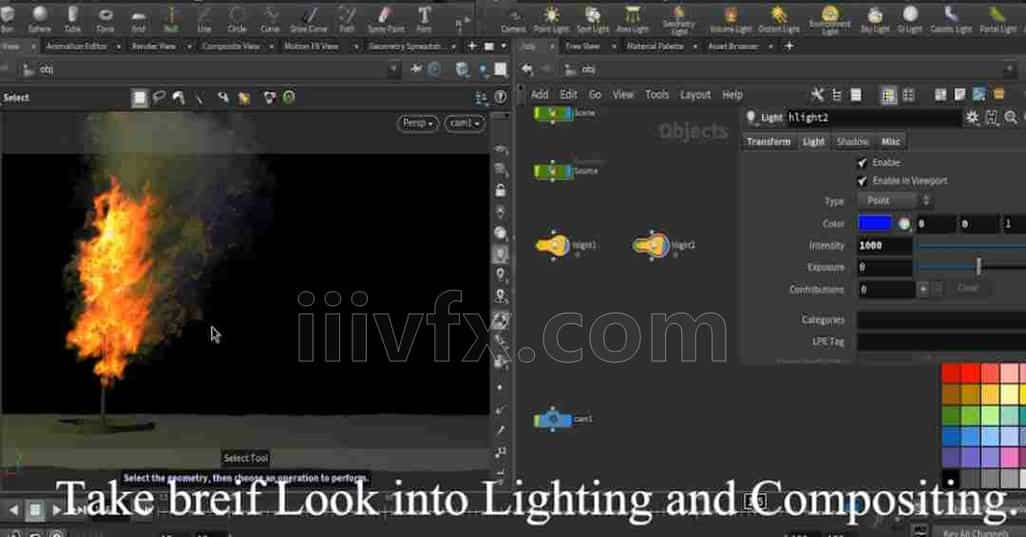Click the Houdini H icon in the parameter pane
The height and width of the screenshot is (537, 1026).
point(992,117)
